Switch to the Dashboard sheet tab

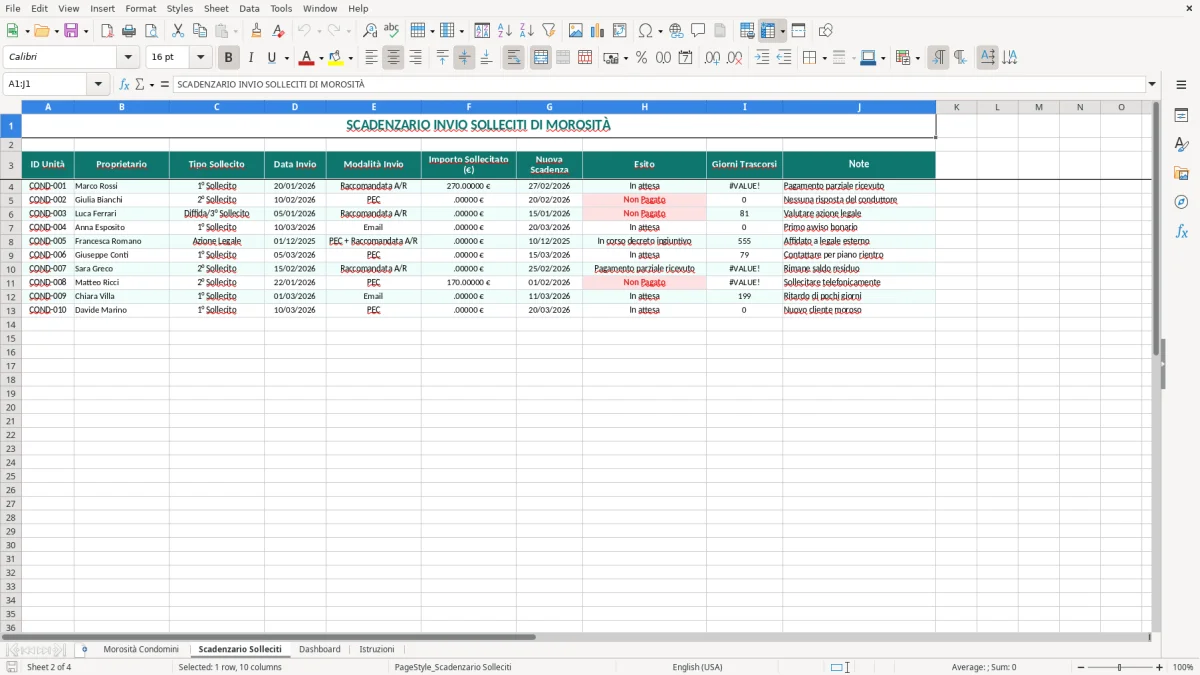pos(320,649)
